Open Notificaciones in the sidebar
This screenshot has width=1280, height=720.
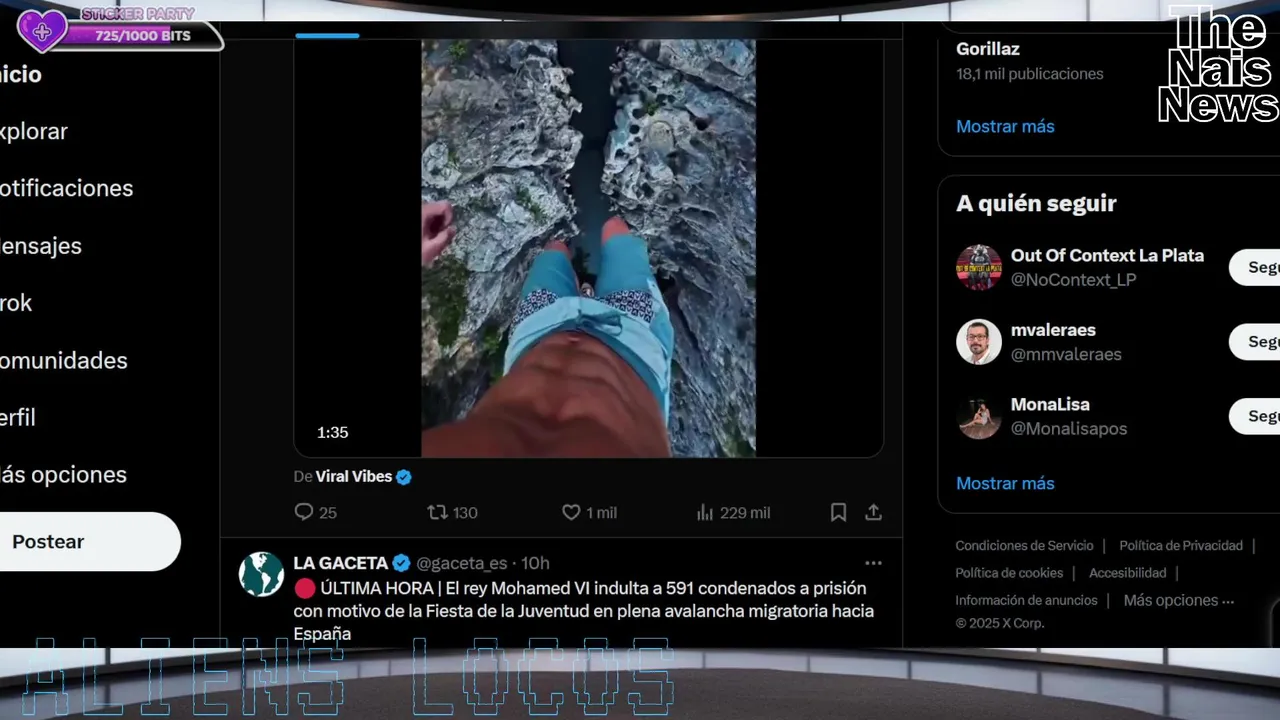(x=66, y=188)
